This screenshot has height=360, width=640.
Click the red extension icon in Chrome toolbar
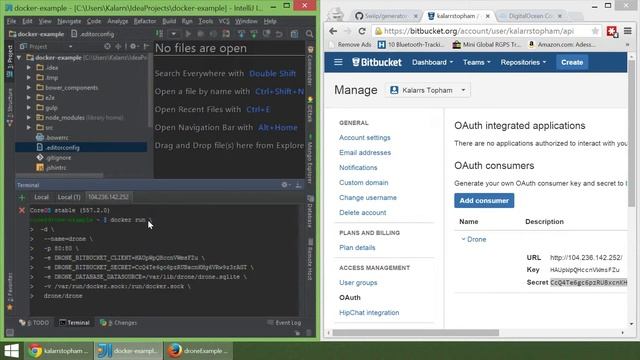[612, 31]
